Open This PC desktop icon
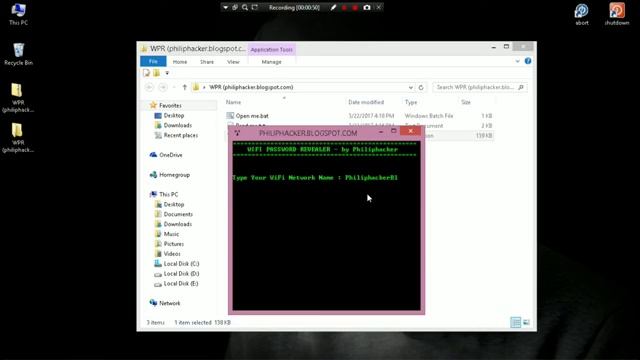The image size is (640, 360). tap(18, 14)
